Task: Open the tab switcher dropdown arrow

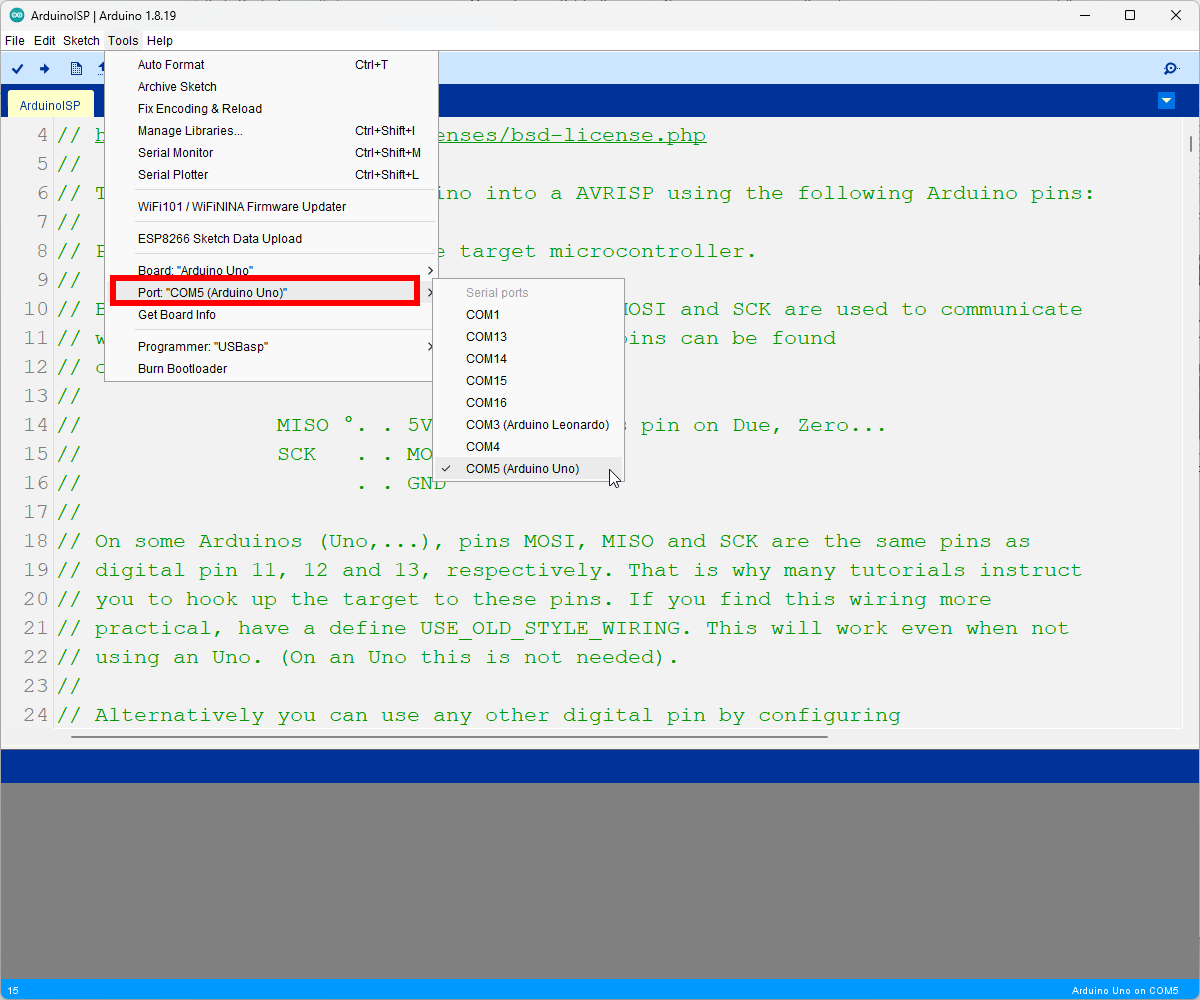Action: point(1166,100)
